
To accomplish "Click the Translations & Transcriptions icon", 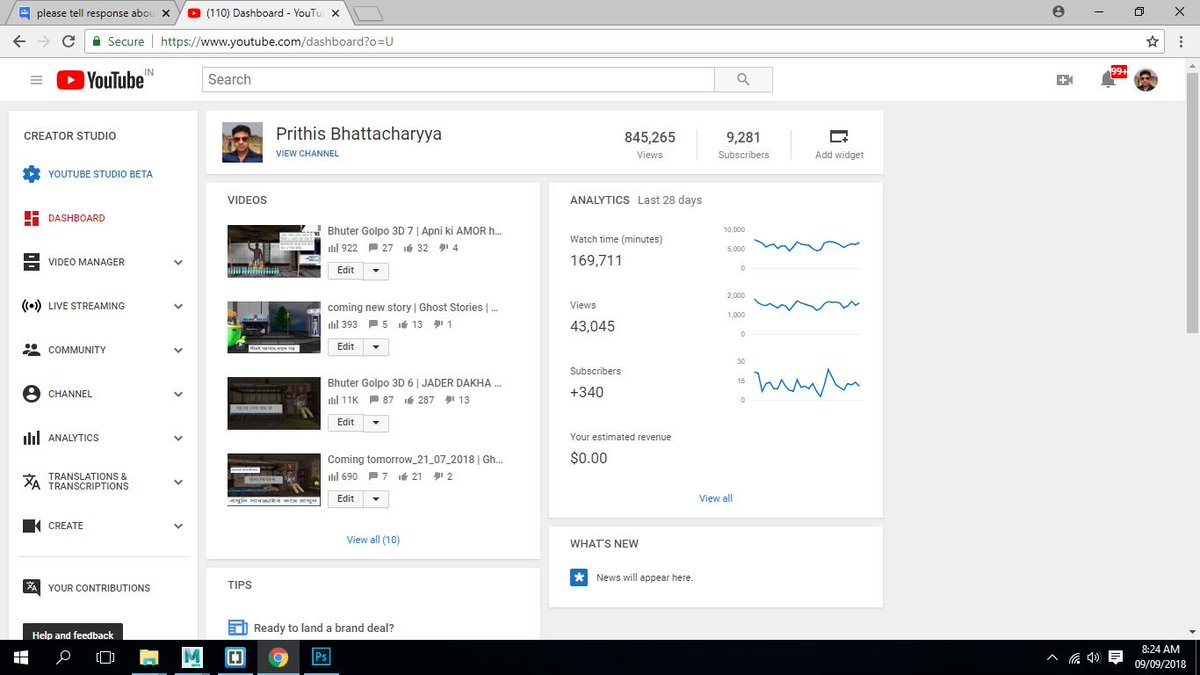I will coord(31,482).
